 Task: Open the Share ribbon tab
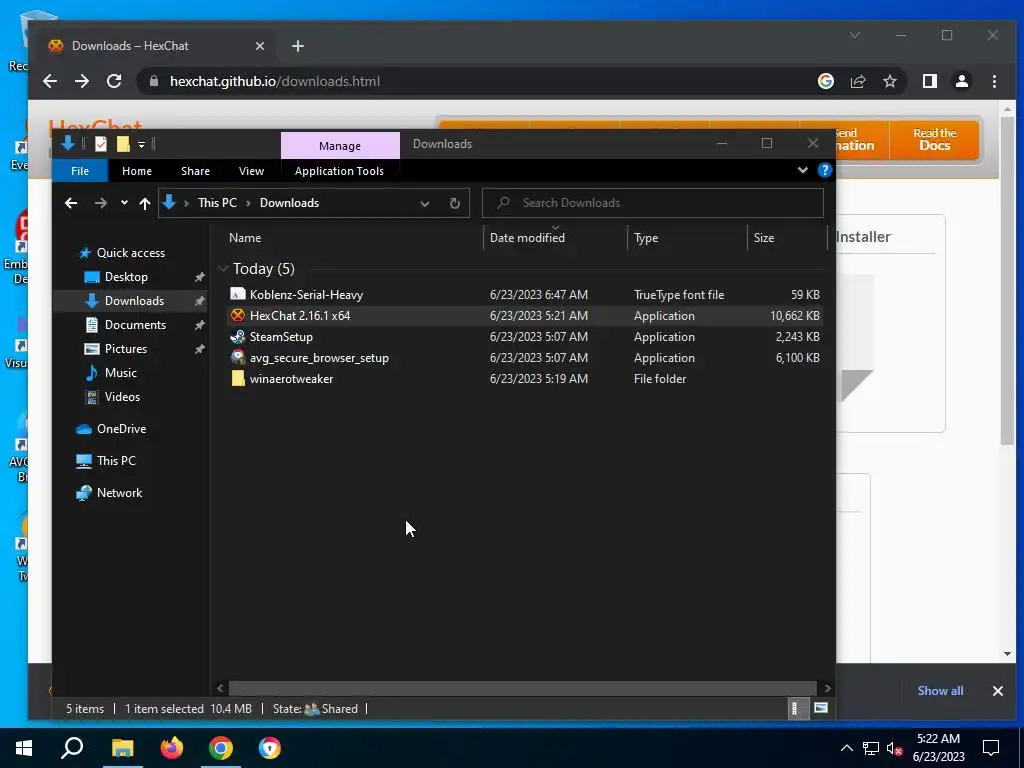click(x=195, y=171)
